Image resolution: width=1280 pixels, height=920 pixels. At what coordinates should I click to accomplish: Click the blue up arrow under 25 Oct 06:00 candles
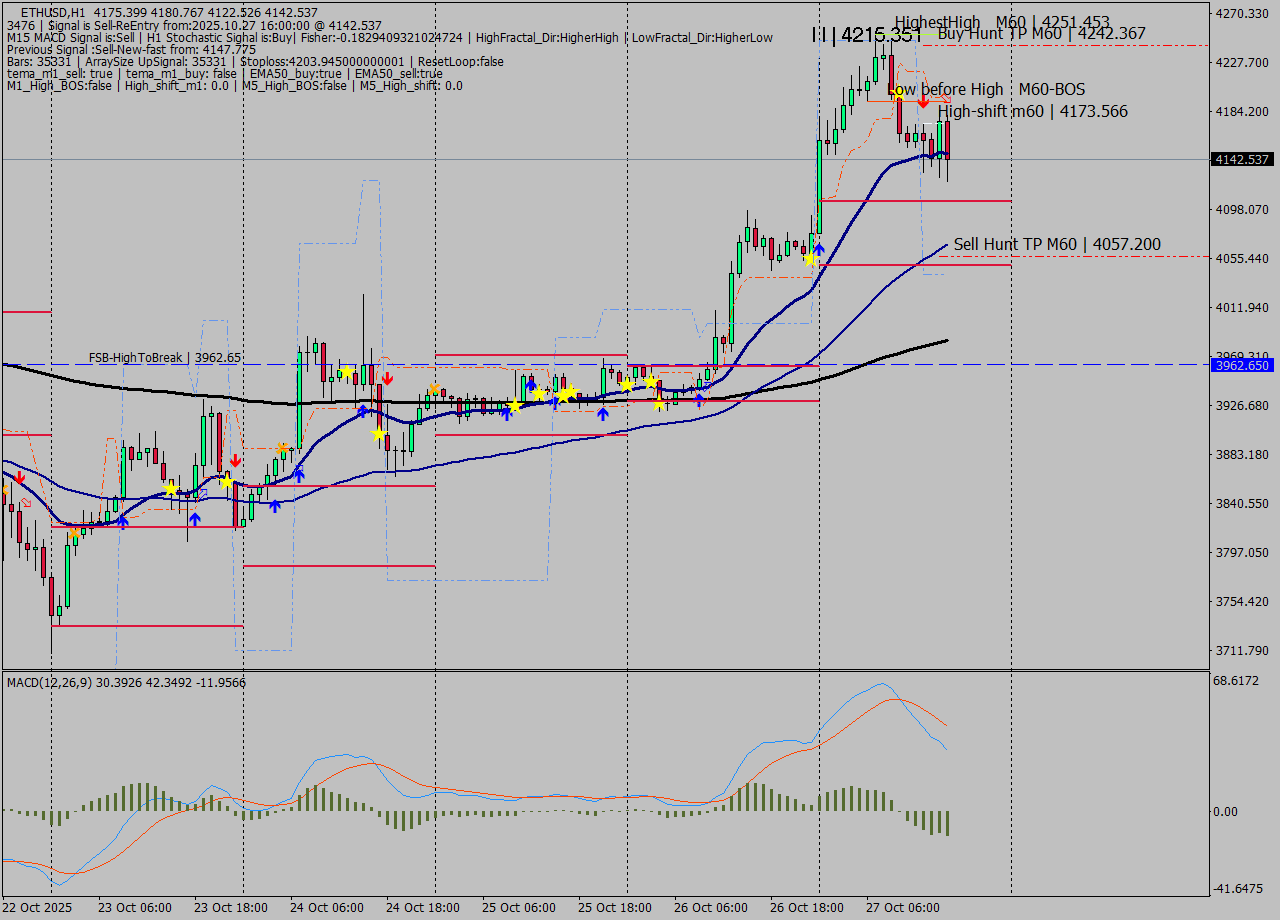click(x=506, y=414)
